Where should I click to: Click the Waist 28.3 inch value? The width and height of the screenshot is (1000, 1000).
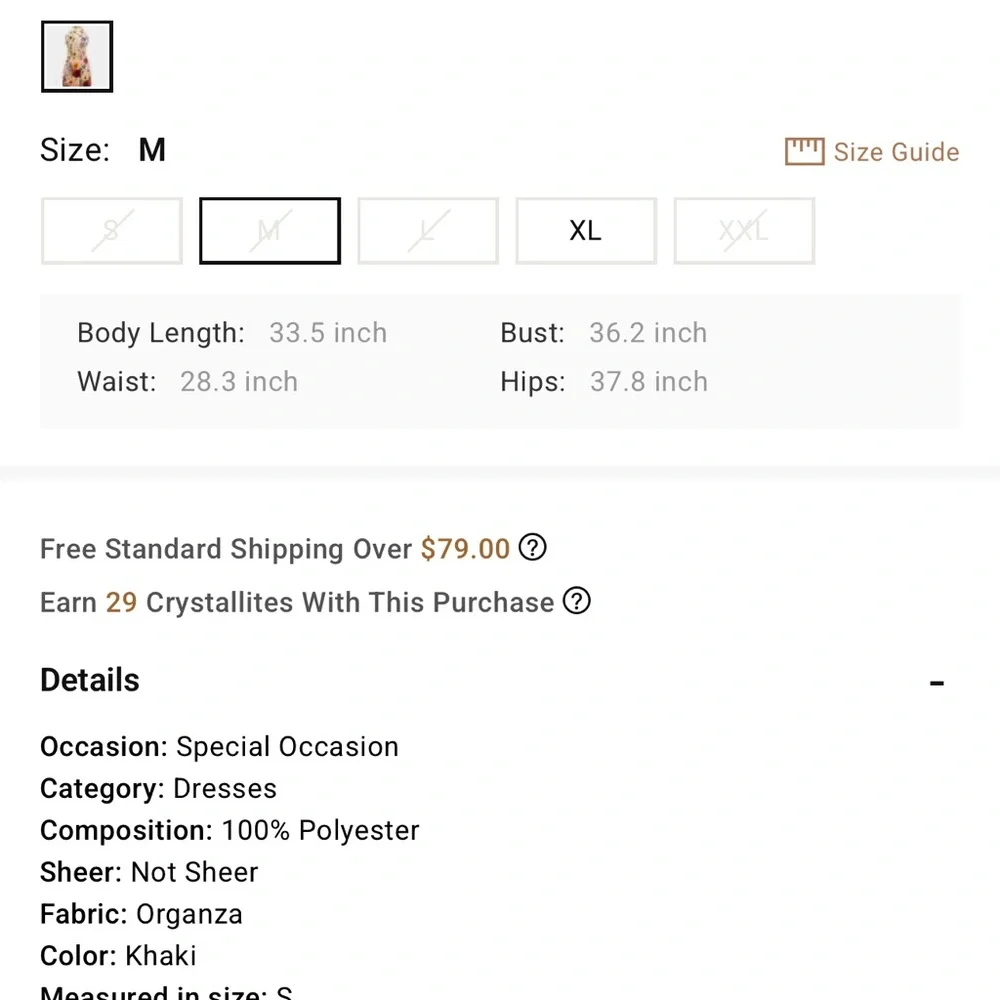pyautogui.click(x=238, y=382)
